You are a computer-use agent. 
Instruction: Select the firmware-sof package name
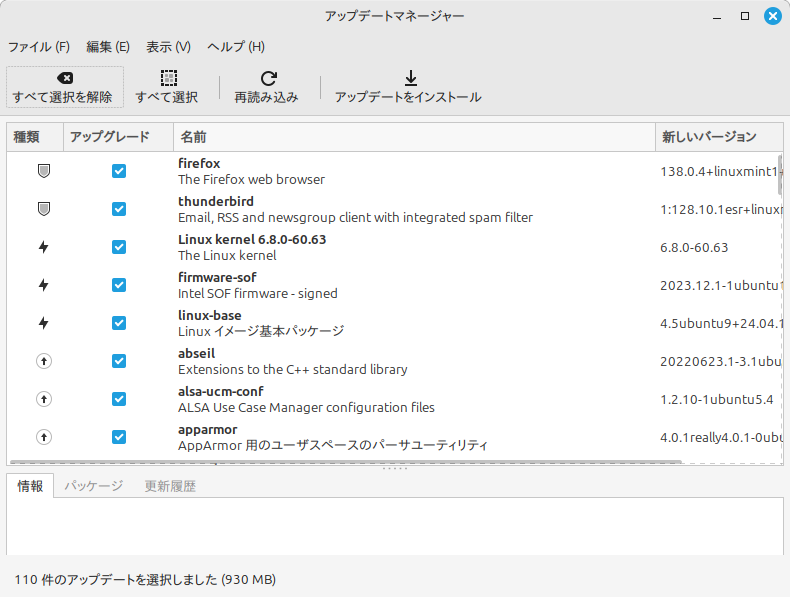click(217, 278)
